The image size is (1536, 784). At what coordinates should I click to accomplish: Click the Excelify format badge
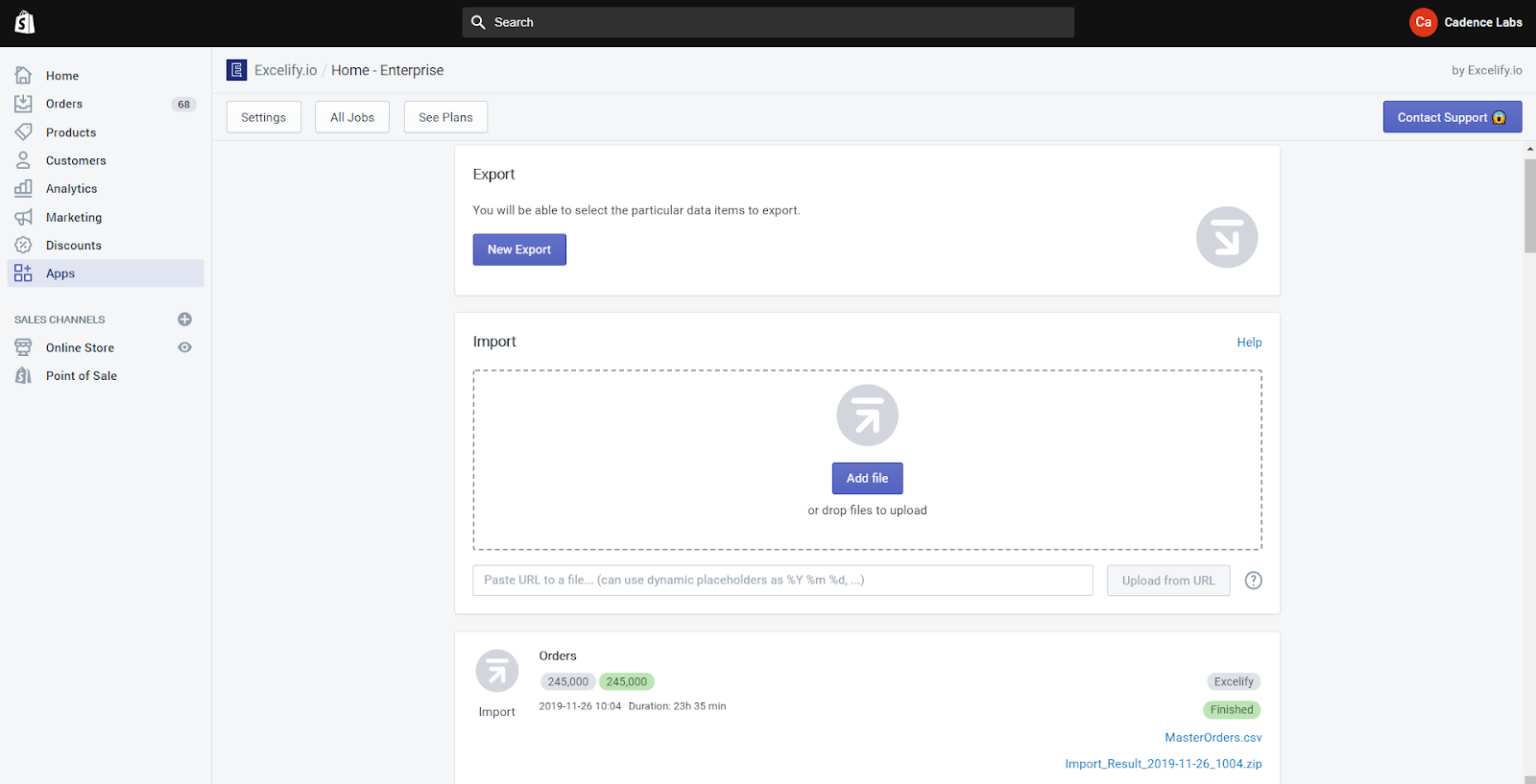click(1234, 682)
